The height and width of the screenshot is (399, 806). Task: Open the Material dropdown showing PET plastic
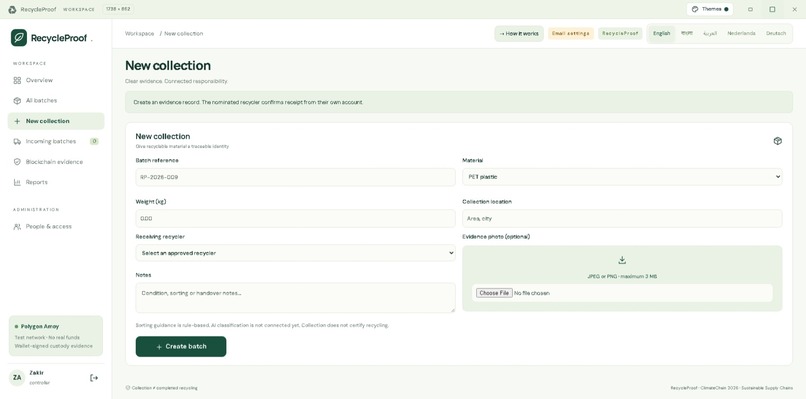point(622,177)
